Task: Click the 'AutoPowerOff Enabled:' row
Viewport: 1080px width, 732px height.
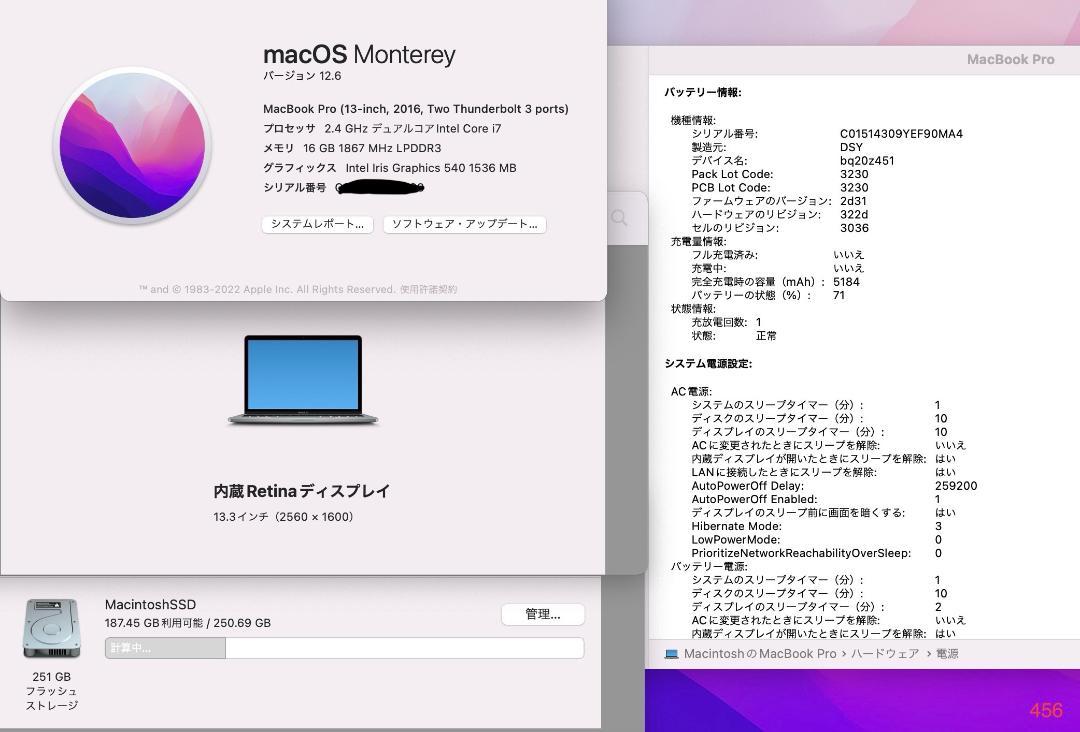Action: click(816, 499)
